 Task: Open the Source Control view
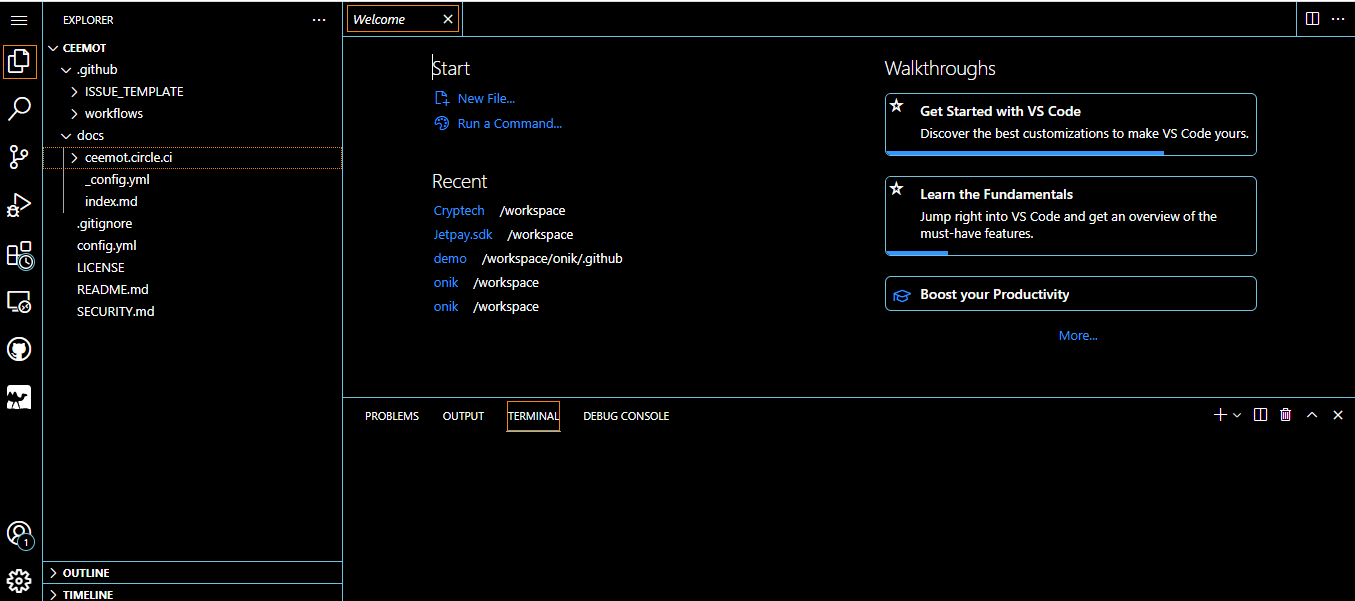point(19,156)
